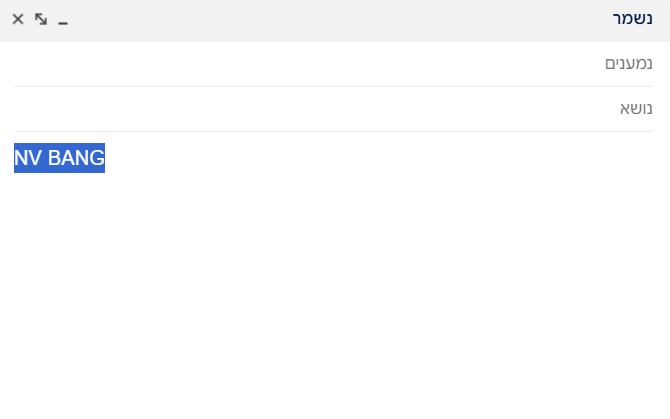Click the נמענים placeholder label
670x419 pixels.
[x=629, y=64]
